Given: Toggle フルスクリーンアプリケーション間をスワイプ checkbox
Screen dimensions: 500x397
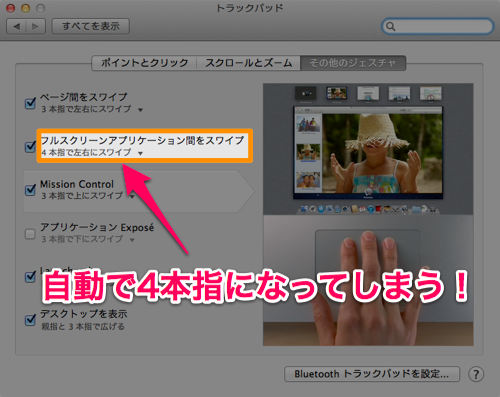Looking at the screenshot, I should coord(30,146).
